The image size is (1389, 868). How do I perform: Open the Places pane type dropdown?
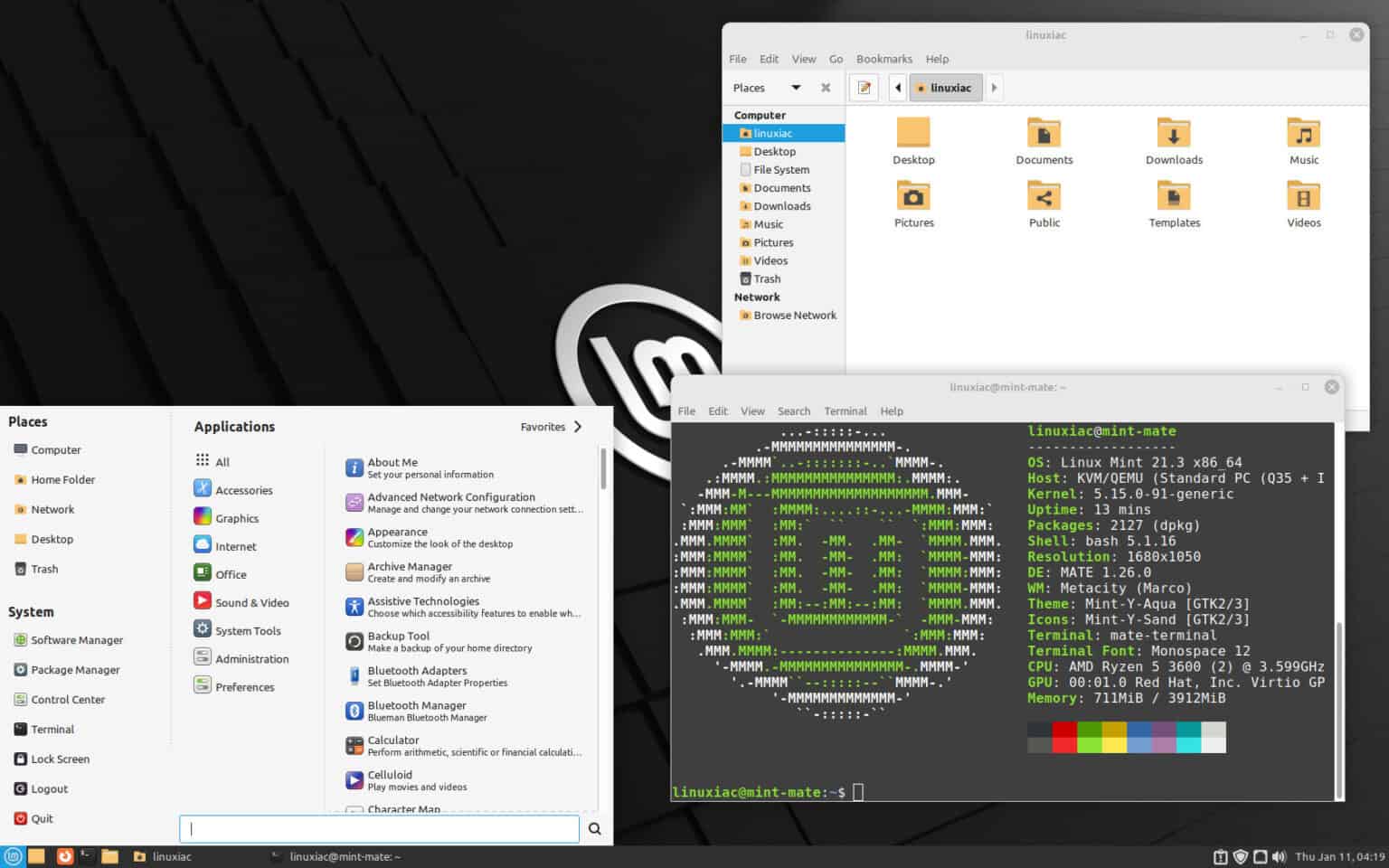coord(796,87)
